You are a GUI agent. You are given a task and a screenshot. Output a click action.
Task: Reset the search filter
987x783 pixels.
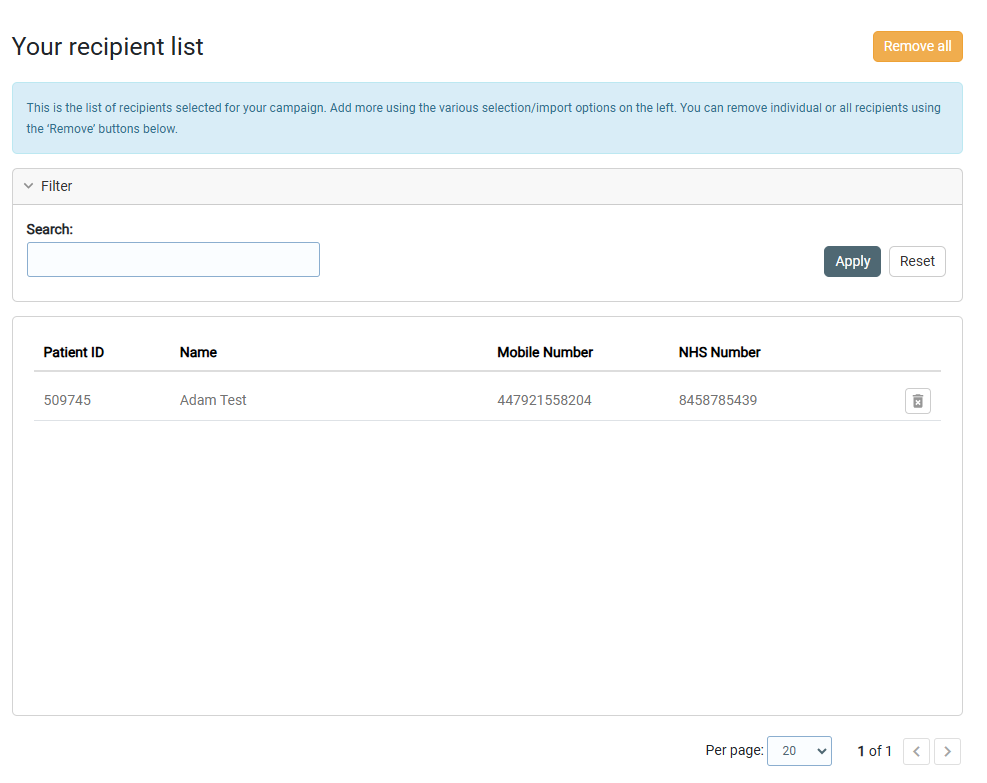917,261
